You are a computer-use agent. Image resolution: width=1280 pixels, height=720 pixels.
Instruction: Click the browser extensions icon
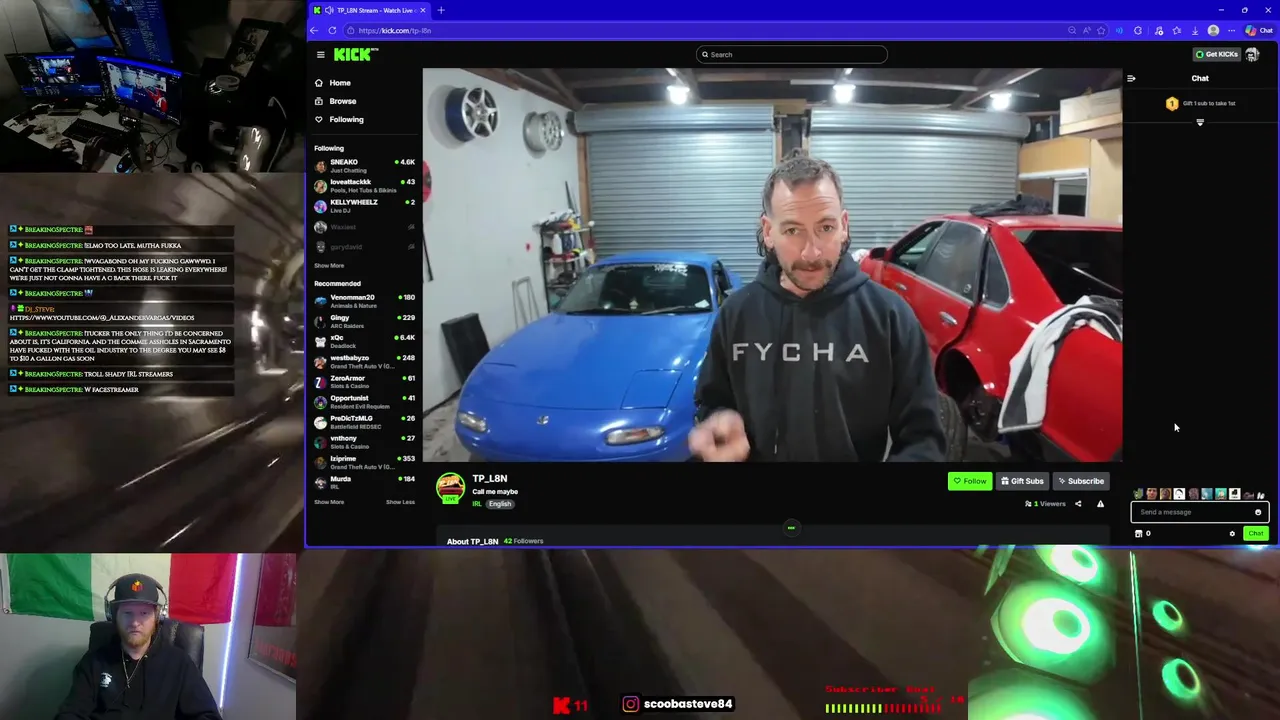pyautogui.click(x=1138, y=30)
